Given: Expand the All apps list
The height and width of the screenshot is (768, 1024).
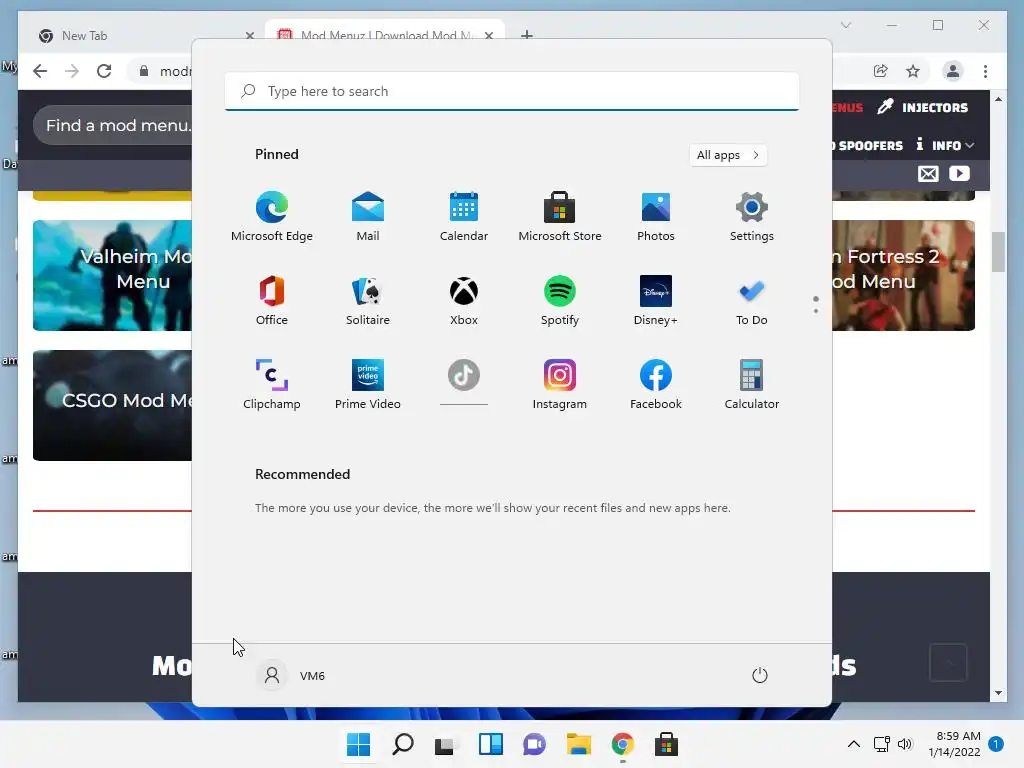Looking at the screenshot, I should [728, 155].
